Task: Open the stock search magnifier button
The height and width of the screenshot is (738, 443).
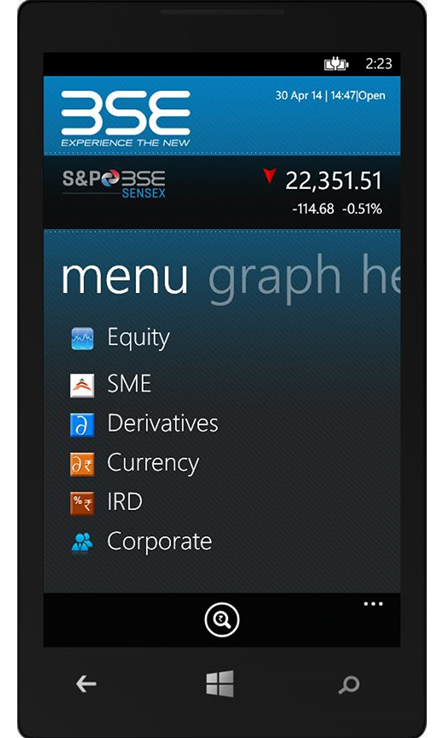Action: [x=222, y=620]
